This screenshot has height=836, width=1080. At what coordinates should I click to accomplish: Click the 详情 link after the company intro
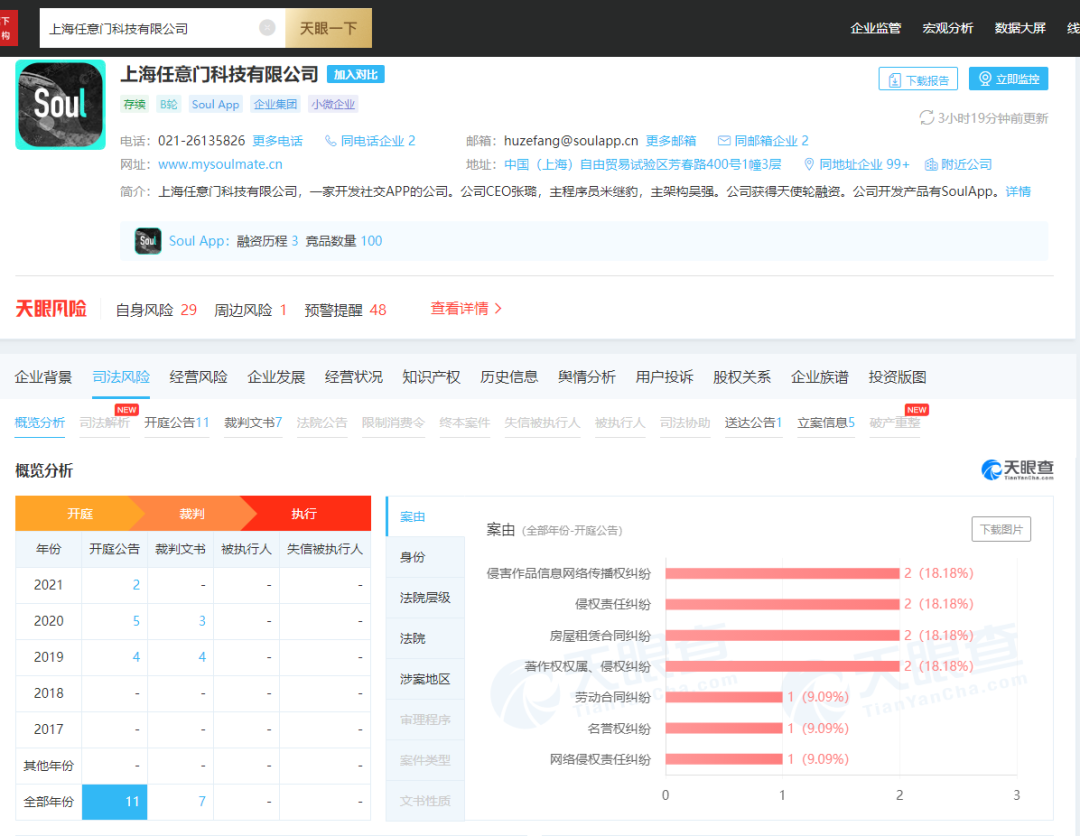click(1018, 191)
